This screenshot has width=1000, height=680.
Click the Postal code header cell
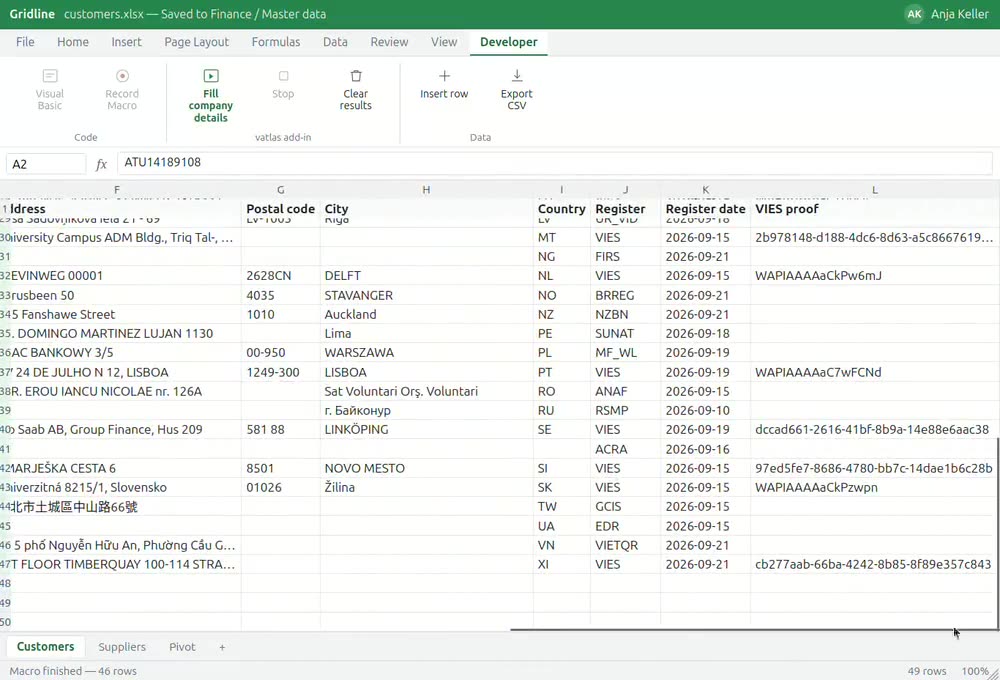[281, 209]
